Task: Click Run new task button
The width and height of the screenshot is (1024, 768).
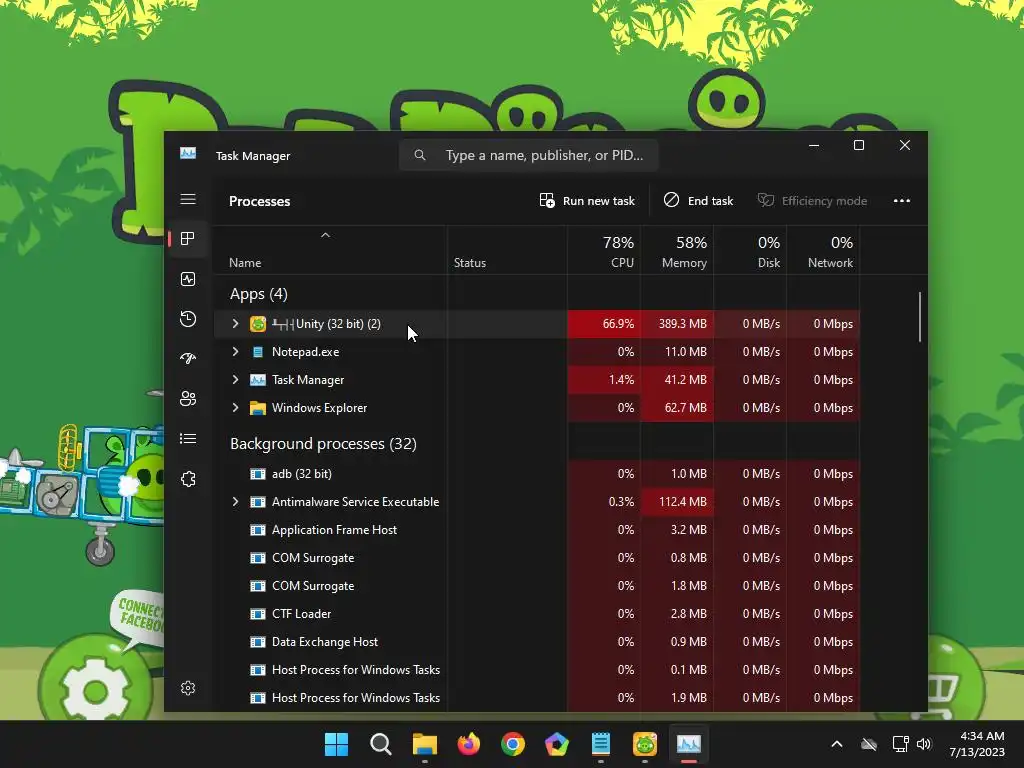Action: 587,201
